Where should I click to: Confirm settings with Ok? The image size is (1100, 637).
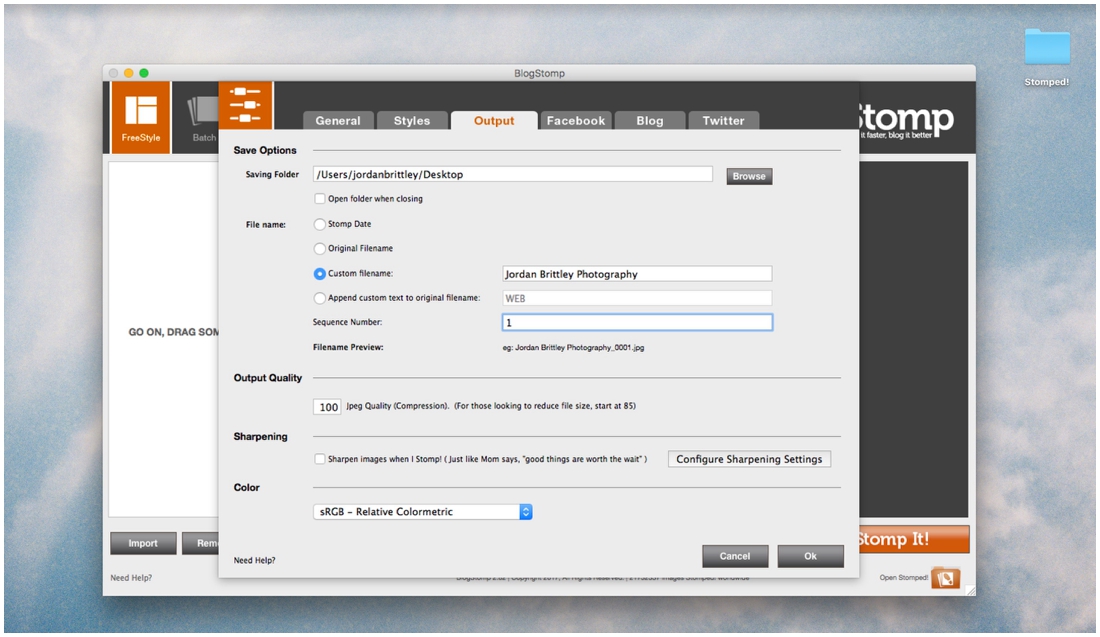(810, 556)
